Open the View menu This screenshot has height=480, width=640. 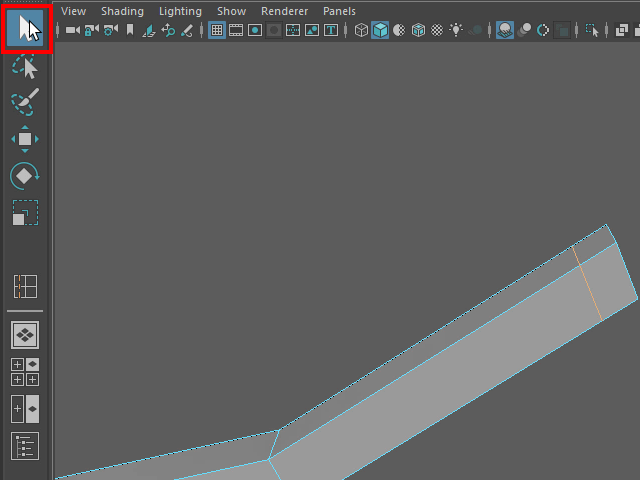pos(73,11)
